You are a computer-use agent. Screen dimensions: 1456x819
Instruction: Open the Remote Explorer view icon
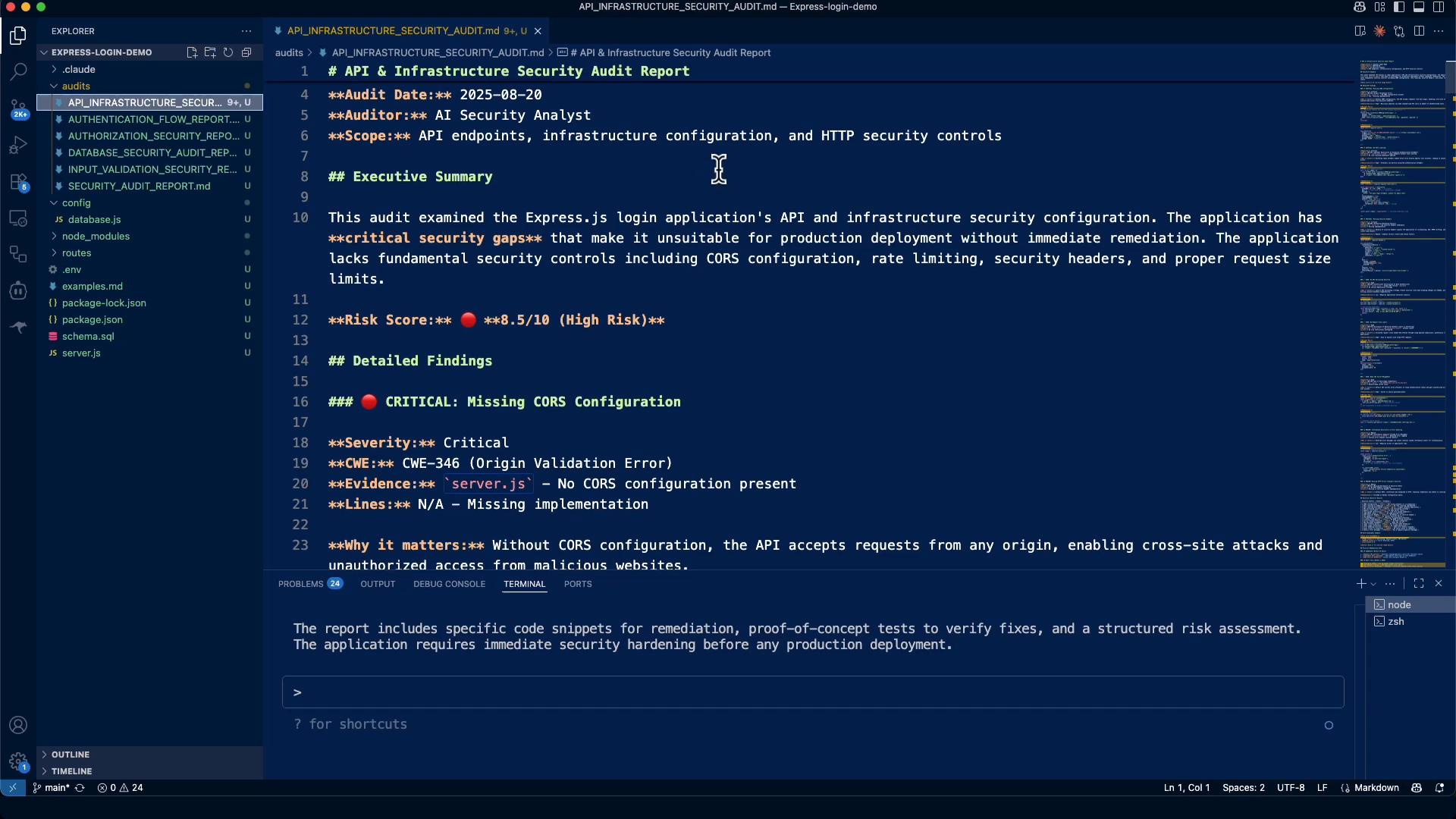(18, 218)
